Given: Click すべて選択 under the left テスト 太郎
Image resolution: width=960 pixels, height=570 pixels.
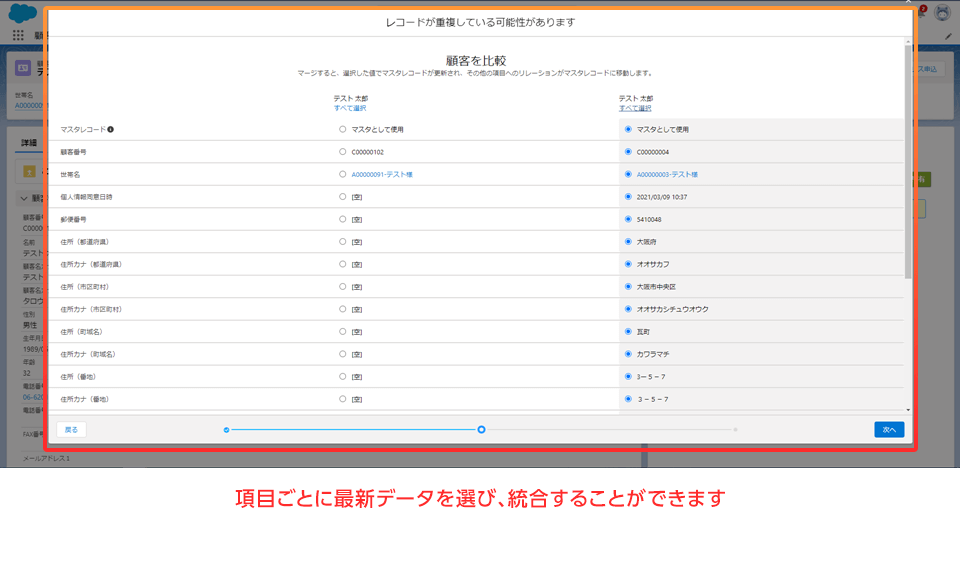Looking at the screenshot, I should click(x=350, y=108).
